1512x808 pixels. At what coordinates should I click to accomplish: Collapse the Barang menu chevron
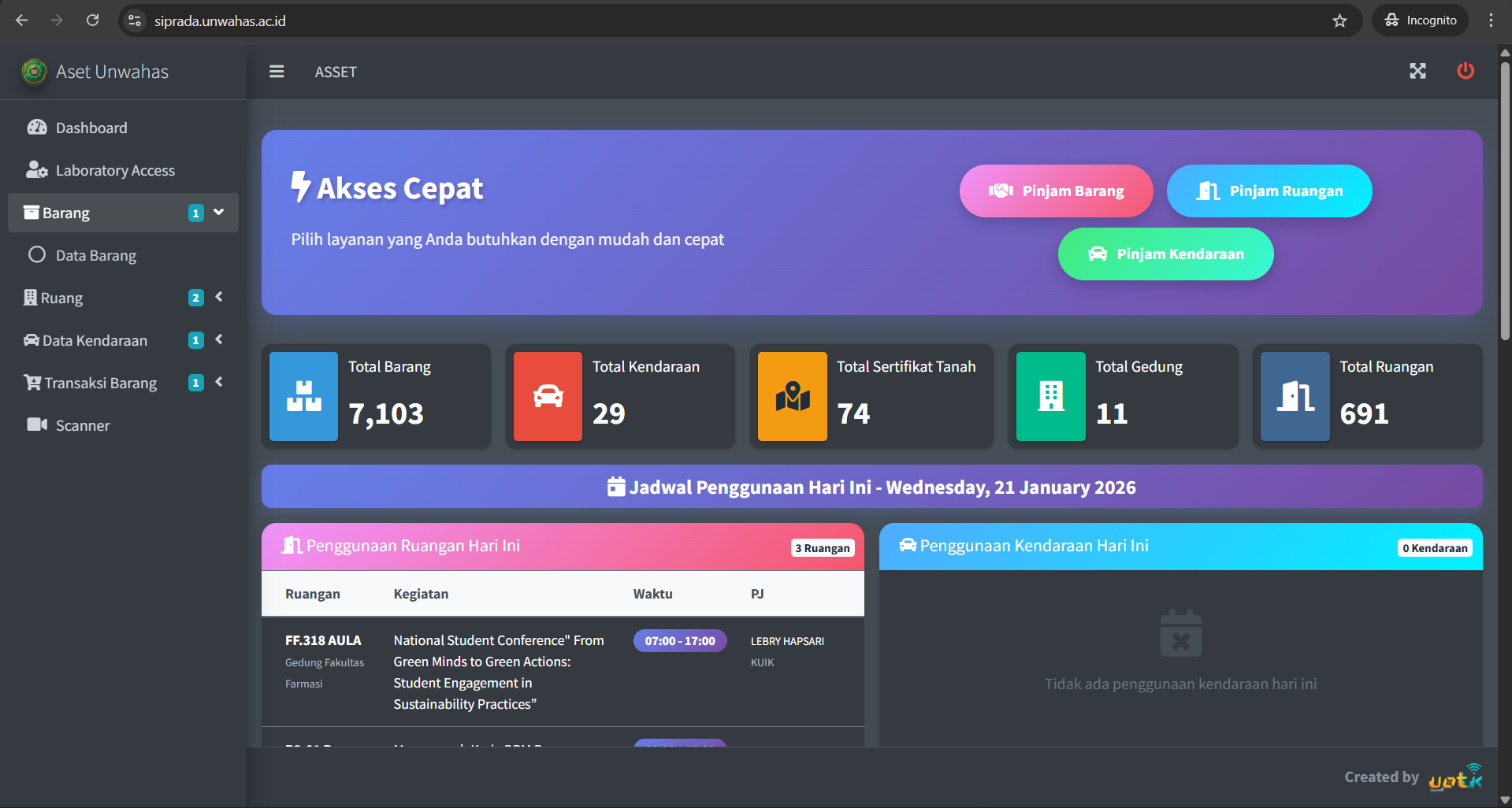click(217, 212)
